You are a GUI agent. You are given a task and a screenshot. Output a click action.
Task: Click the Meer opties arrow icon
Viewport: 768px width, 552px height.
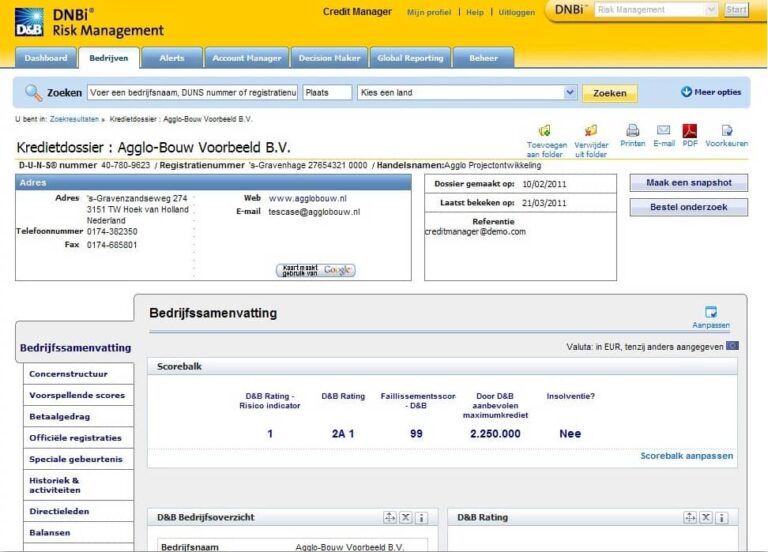(686, 92)
